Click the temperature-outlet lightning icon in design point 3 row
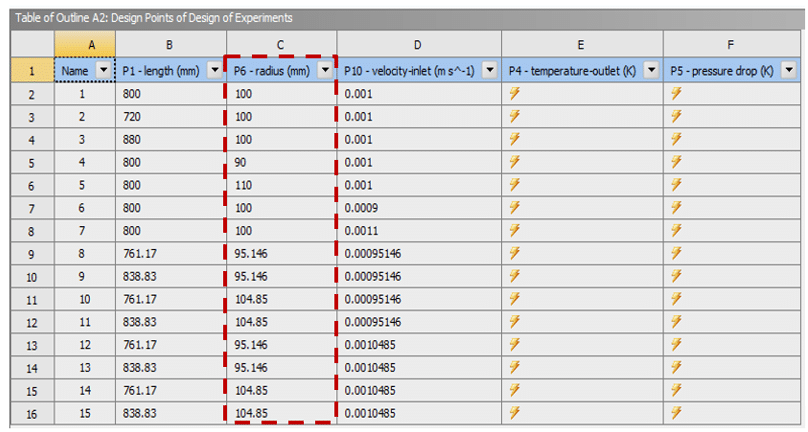This screenshot has height=432, width=808. (x=514, y=139)
